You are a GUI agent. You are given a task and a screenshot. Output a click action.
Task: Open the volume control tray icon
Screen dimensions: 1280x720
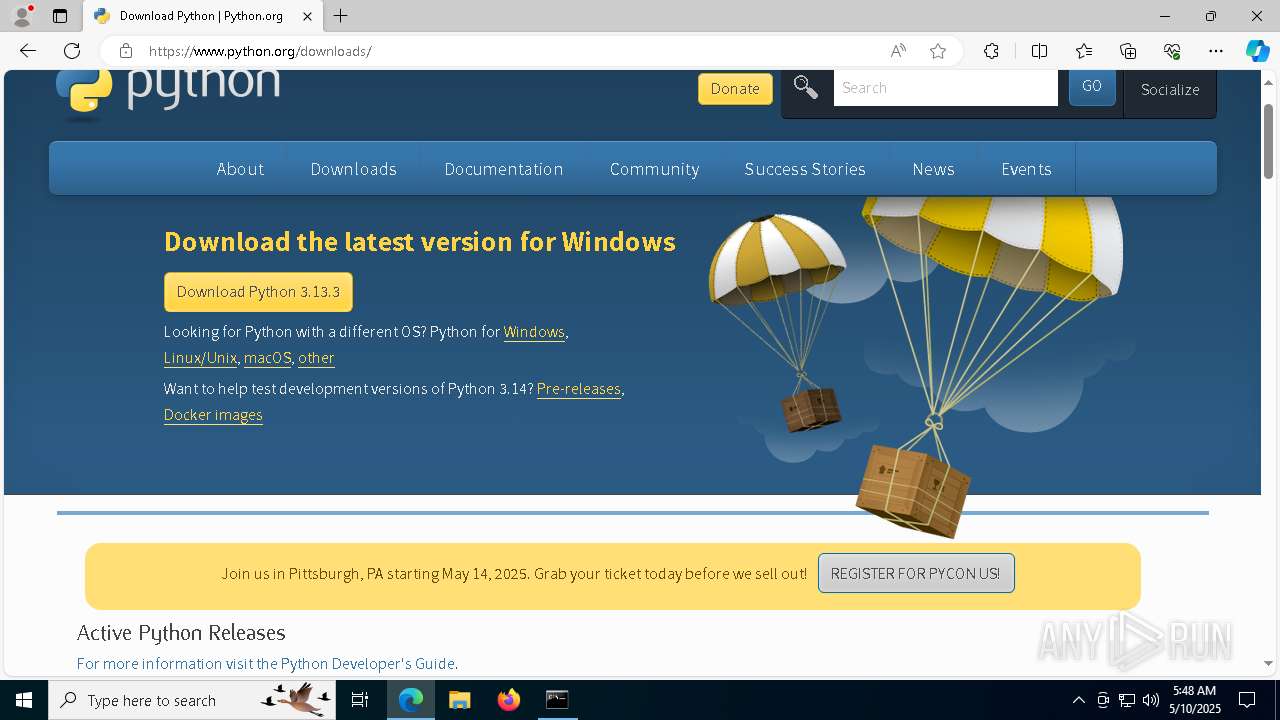(1151, 700)
